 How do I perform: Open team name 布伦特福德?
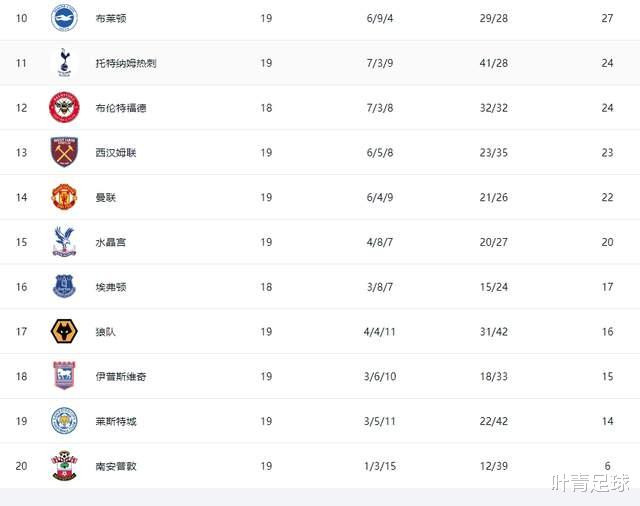[121, 108]
